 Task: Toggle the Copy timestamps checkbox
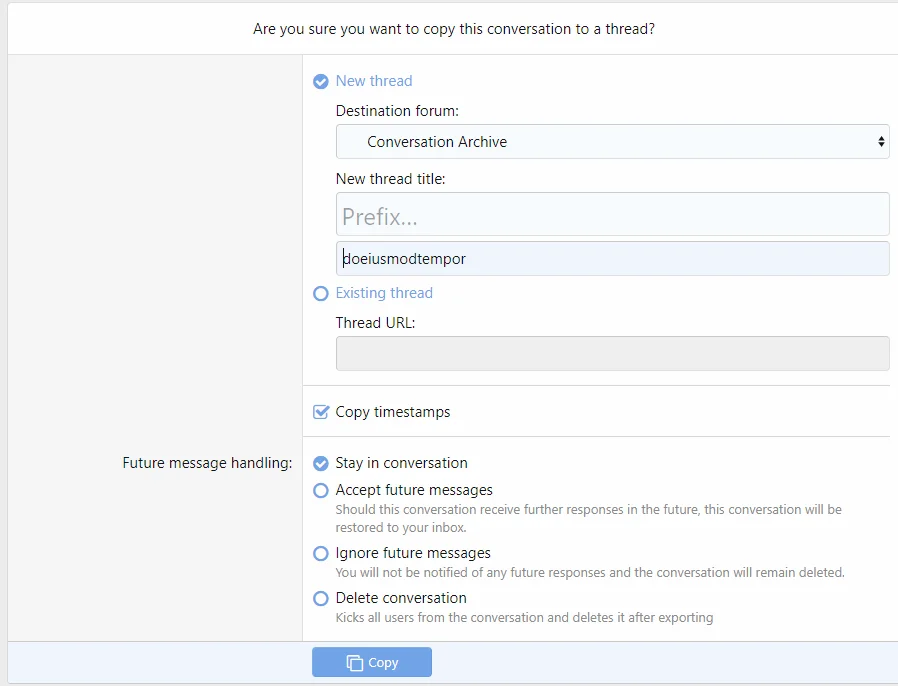(x=321, y=412)
